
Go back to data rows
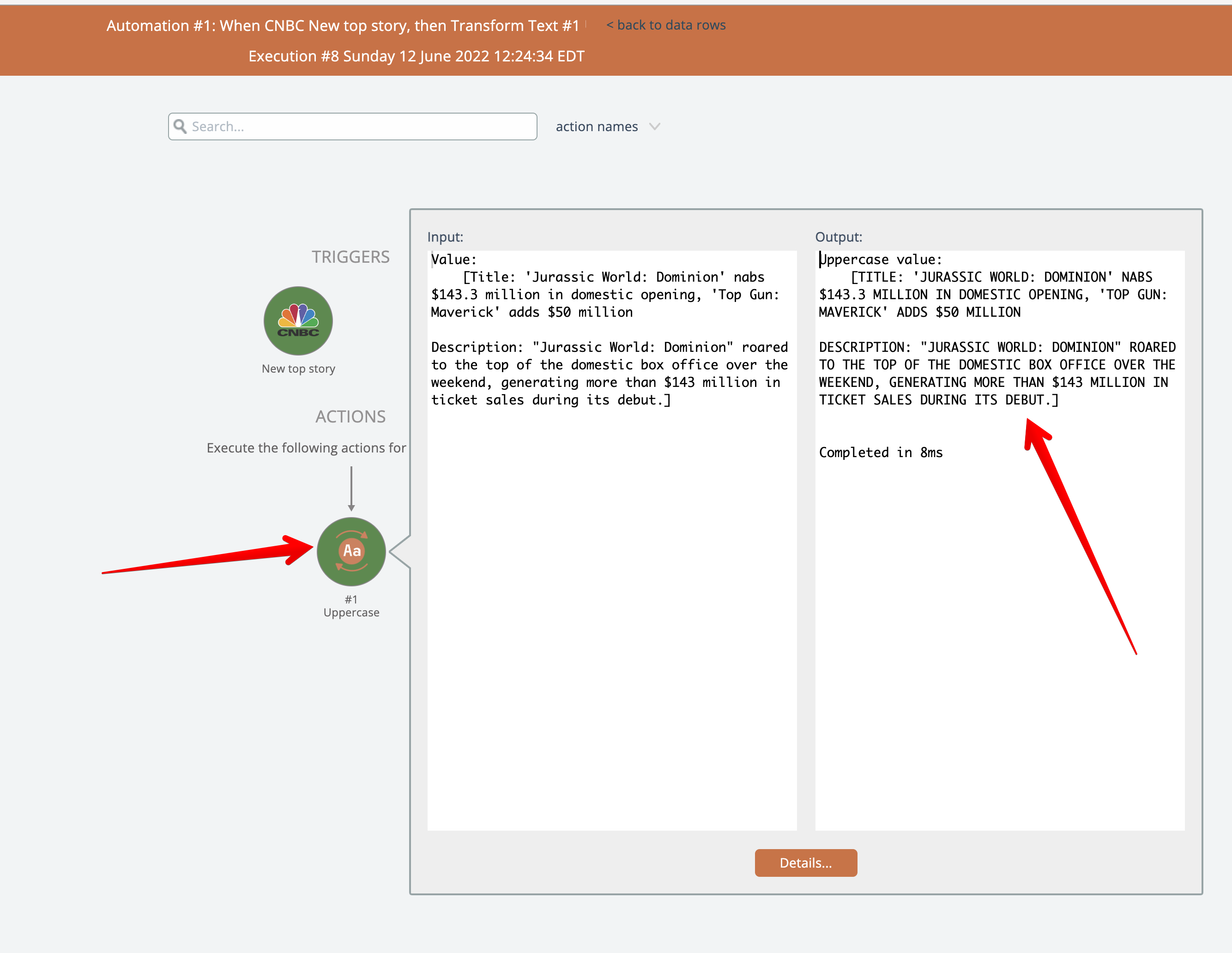tap(666, 25)
